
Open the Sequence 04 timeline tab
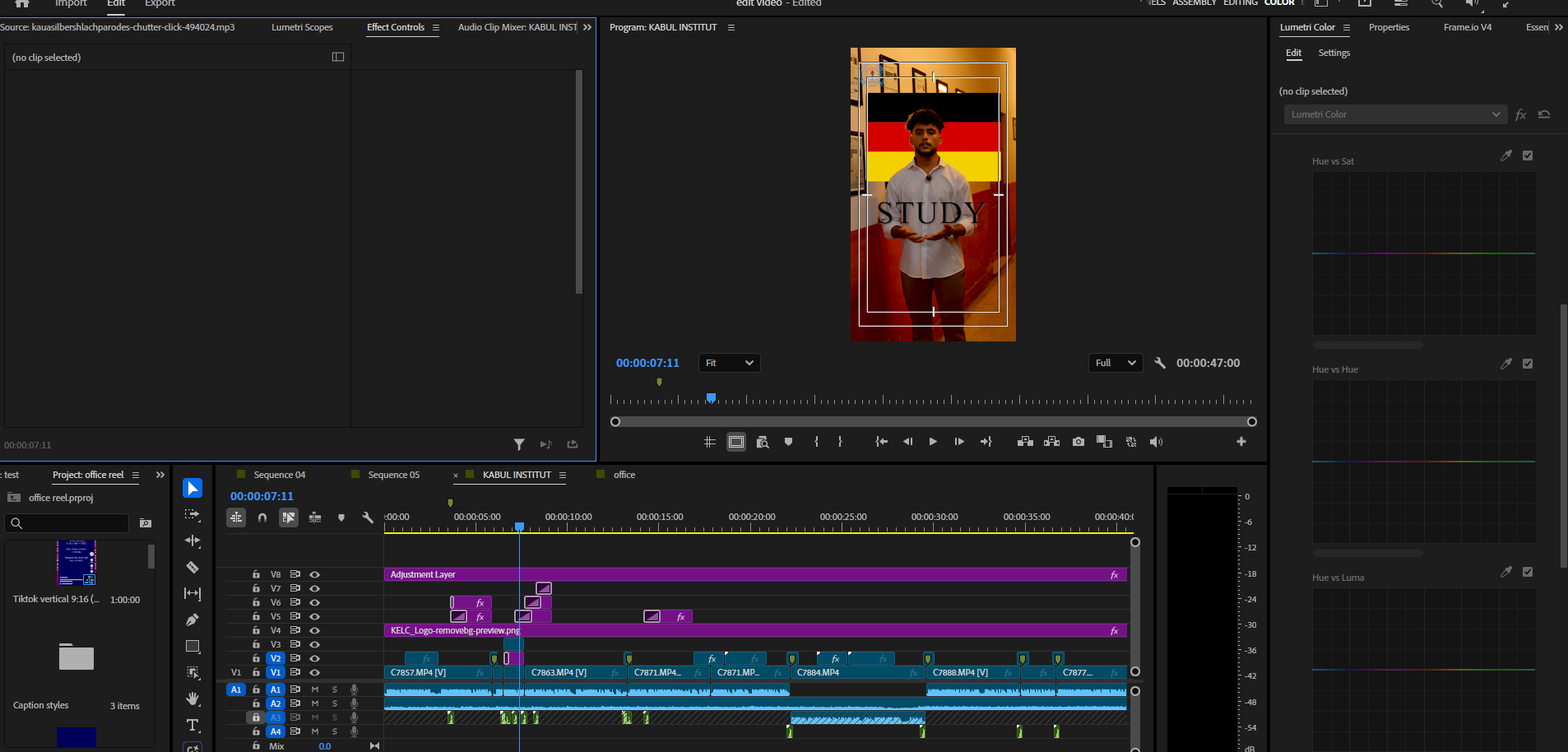click(280, 475)
